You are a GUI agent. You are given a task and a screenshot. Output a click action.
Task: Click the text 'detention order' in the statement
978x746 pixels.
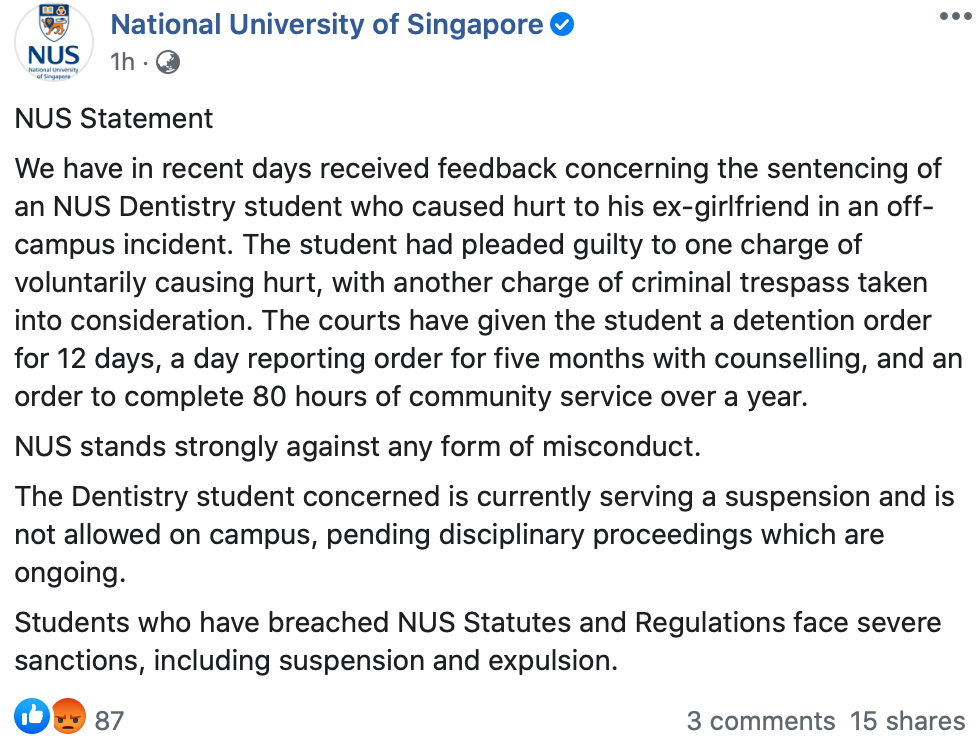tap(832, 321)
